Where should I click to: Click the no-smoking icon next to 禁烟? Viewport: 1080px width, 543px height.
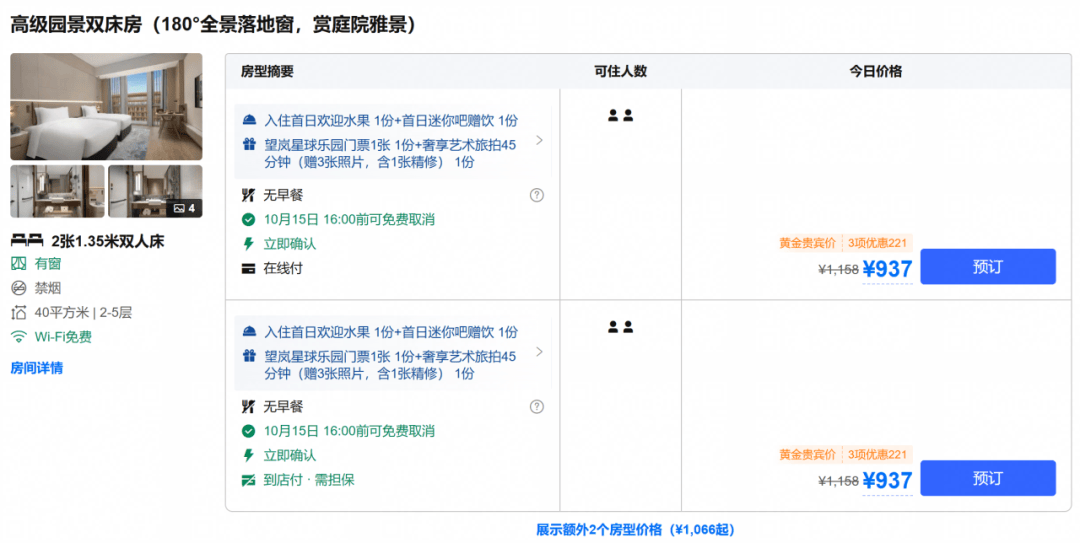tap(19, 288)
